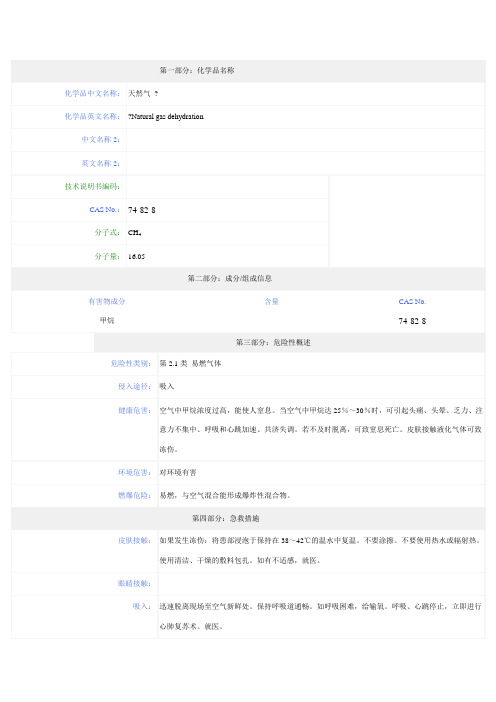Select the 16.05 molecular weight value
Screen dimensions: 496x702
[137, 257]
